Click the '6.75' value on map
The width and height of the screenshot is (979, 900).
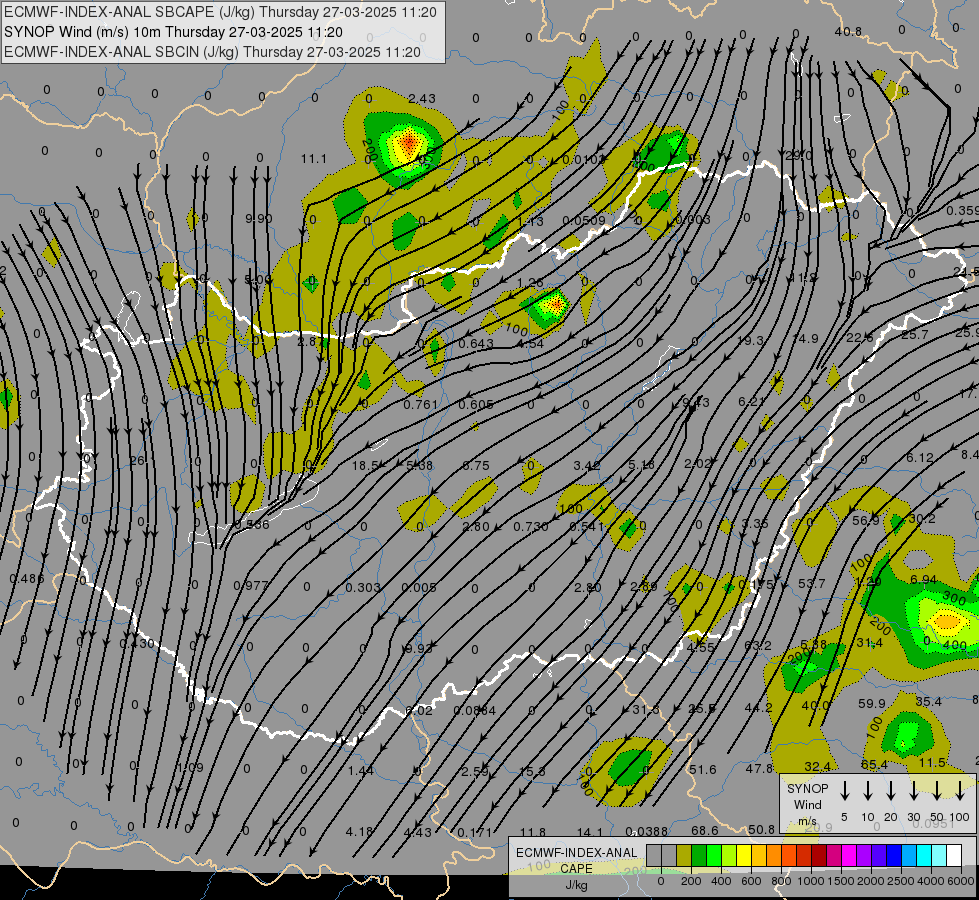476,466
